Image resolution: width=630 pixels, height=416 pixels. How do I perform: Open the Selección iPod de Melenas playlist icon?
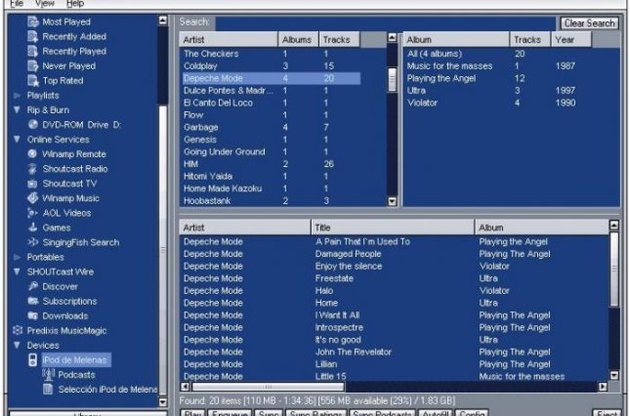pyautogui.click(x=48, y=389)
